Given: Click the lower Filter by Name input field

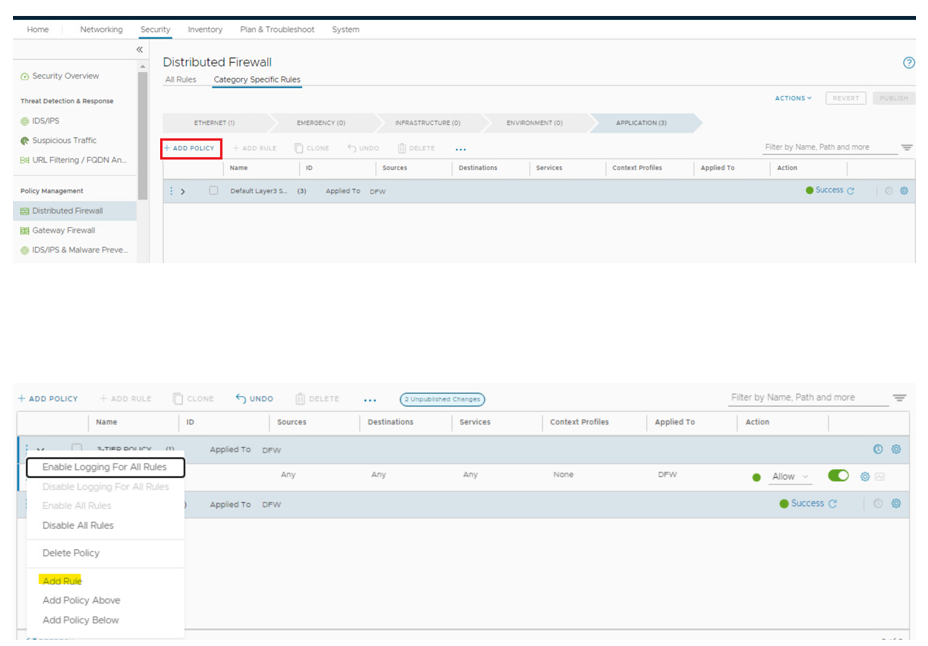Looking at the screenshot, I should (x=806, y=398).
